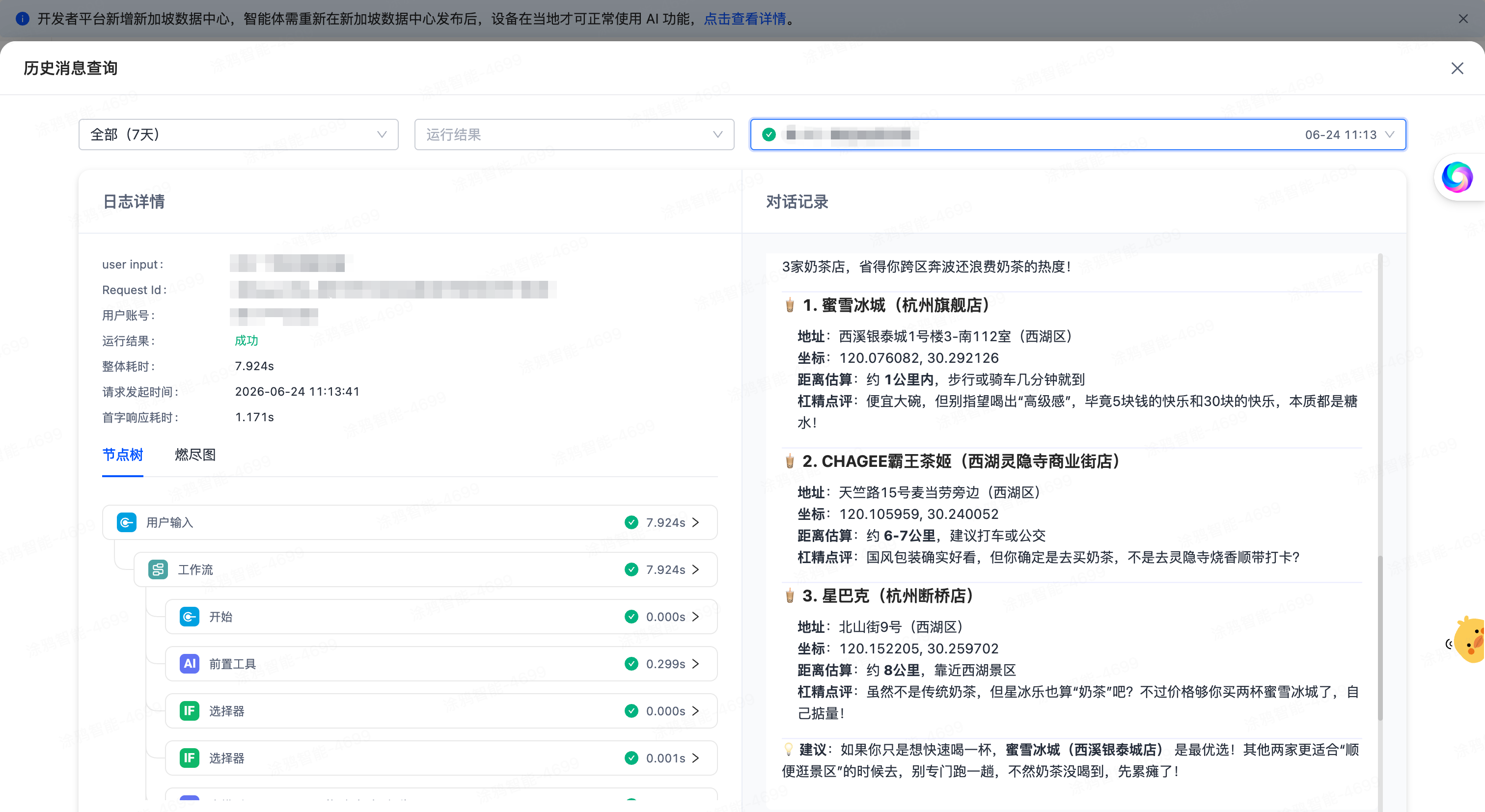Expand the 前置工具 row chevron
The height and width of the screenshot is (812, 1485).
696,663
